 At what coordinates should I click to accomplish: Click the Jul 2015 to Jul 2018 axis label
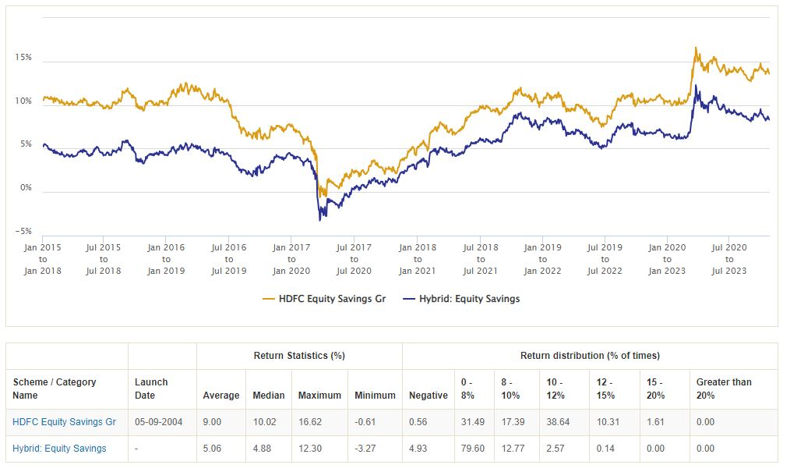click(x=103, y=259)
